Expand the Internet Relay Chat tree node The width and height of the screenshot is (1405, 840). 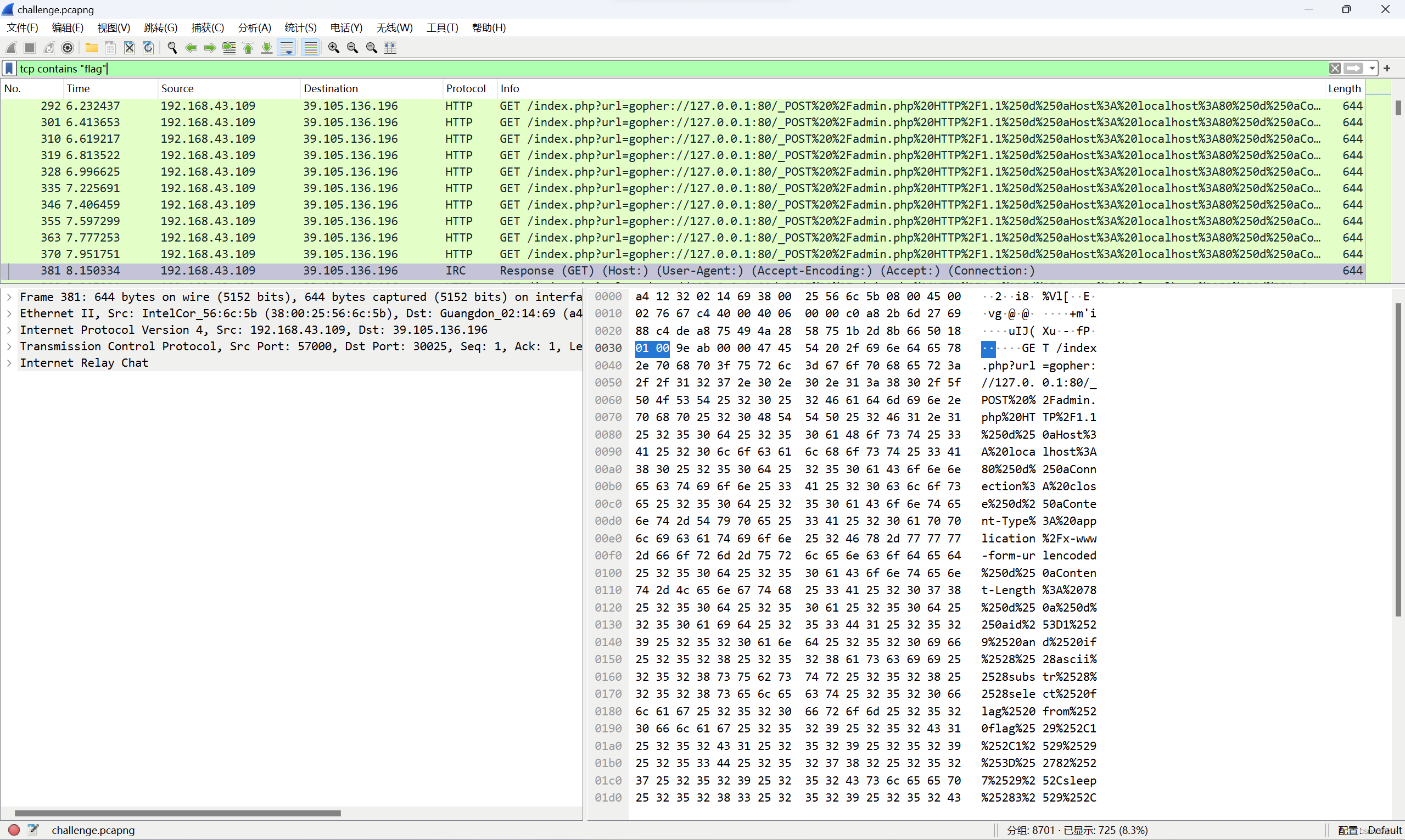click(9, 363)
